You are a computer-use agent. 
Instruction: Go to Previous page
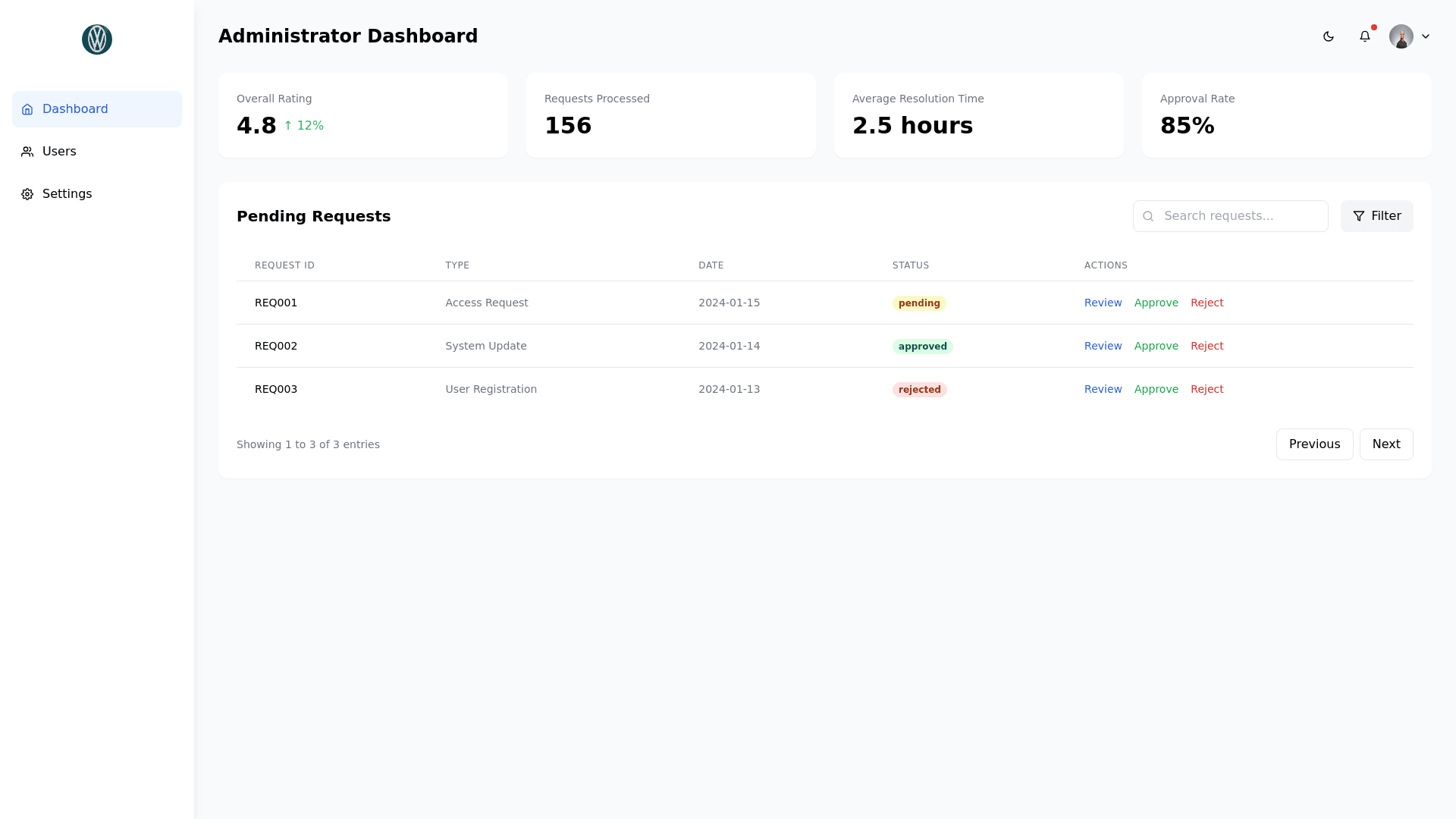click(x=1314, y=444)
